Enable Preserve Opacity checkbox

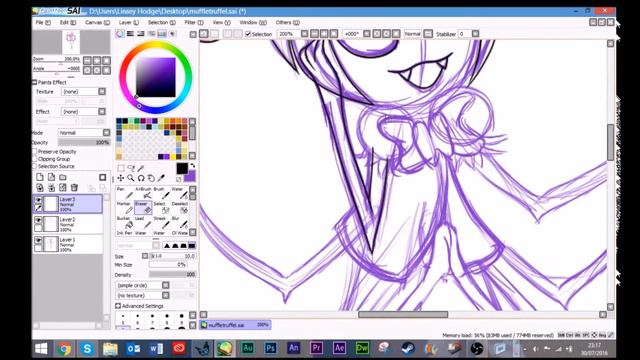coord(35,151)
